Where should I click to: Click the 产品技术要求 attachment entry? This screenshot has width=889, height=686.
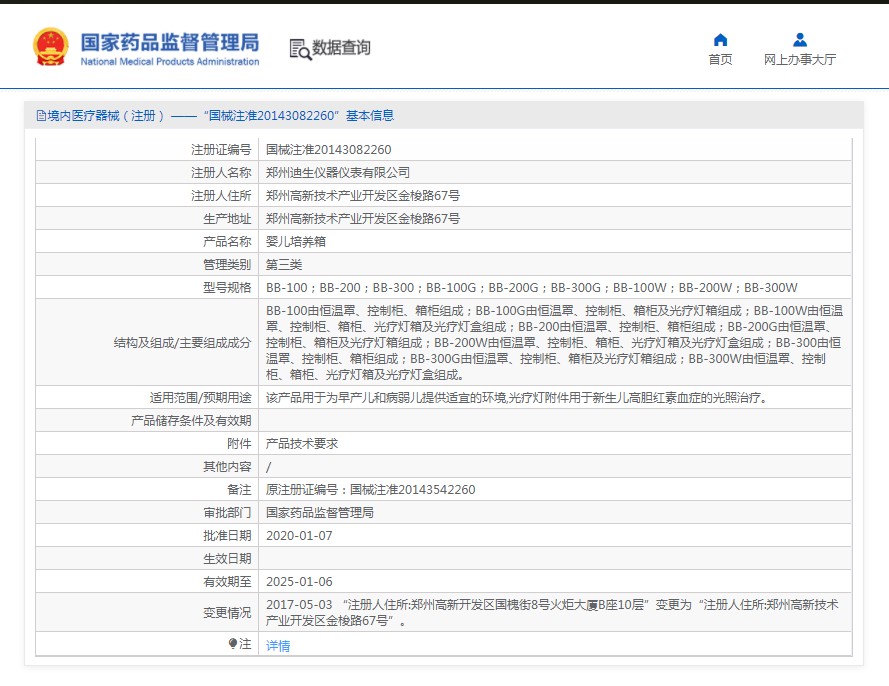[302, 444]
